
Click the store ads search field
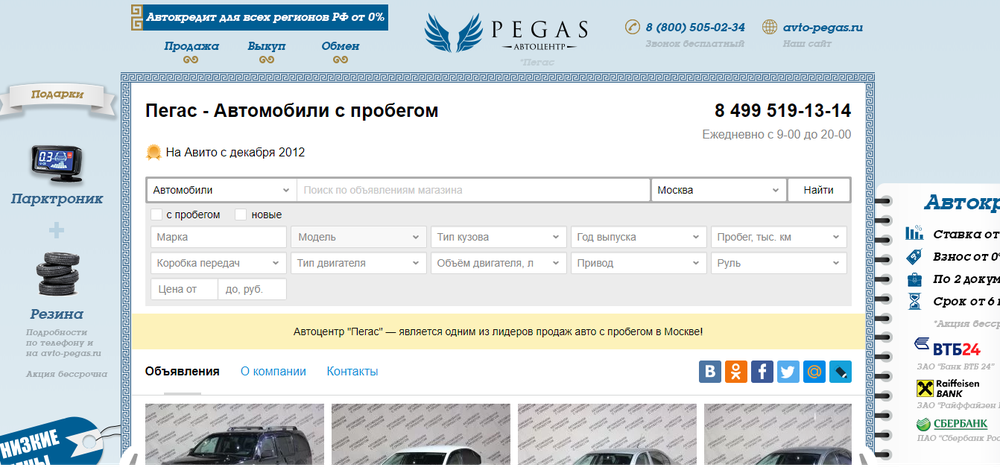coord(474,190)
